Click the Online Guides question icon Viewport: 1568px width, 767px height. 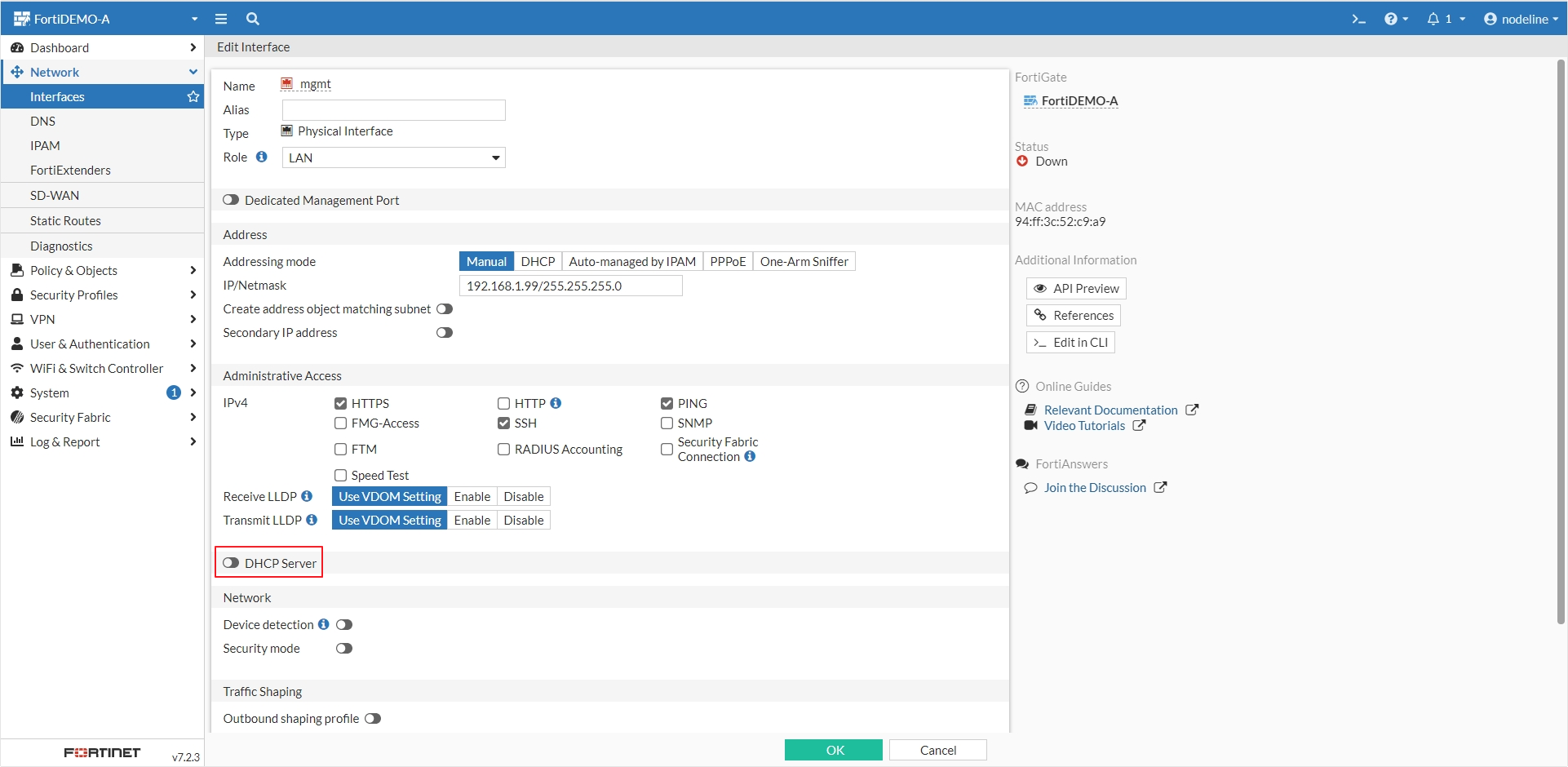click(1022, 386)
